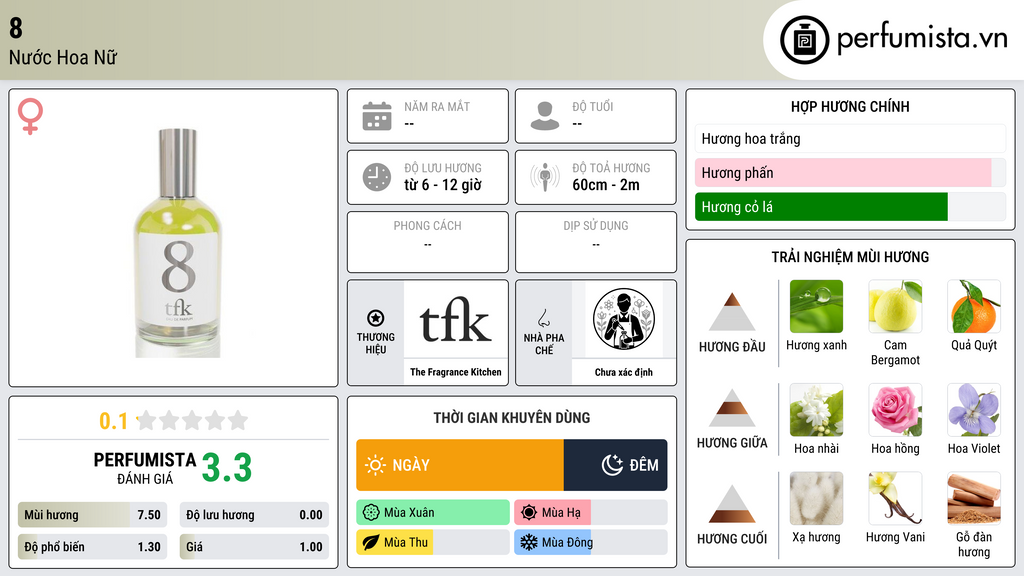Click the dark Đêm time bar
1024x576 pixels.
615,465
